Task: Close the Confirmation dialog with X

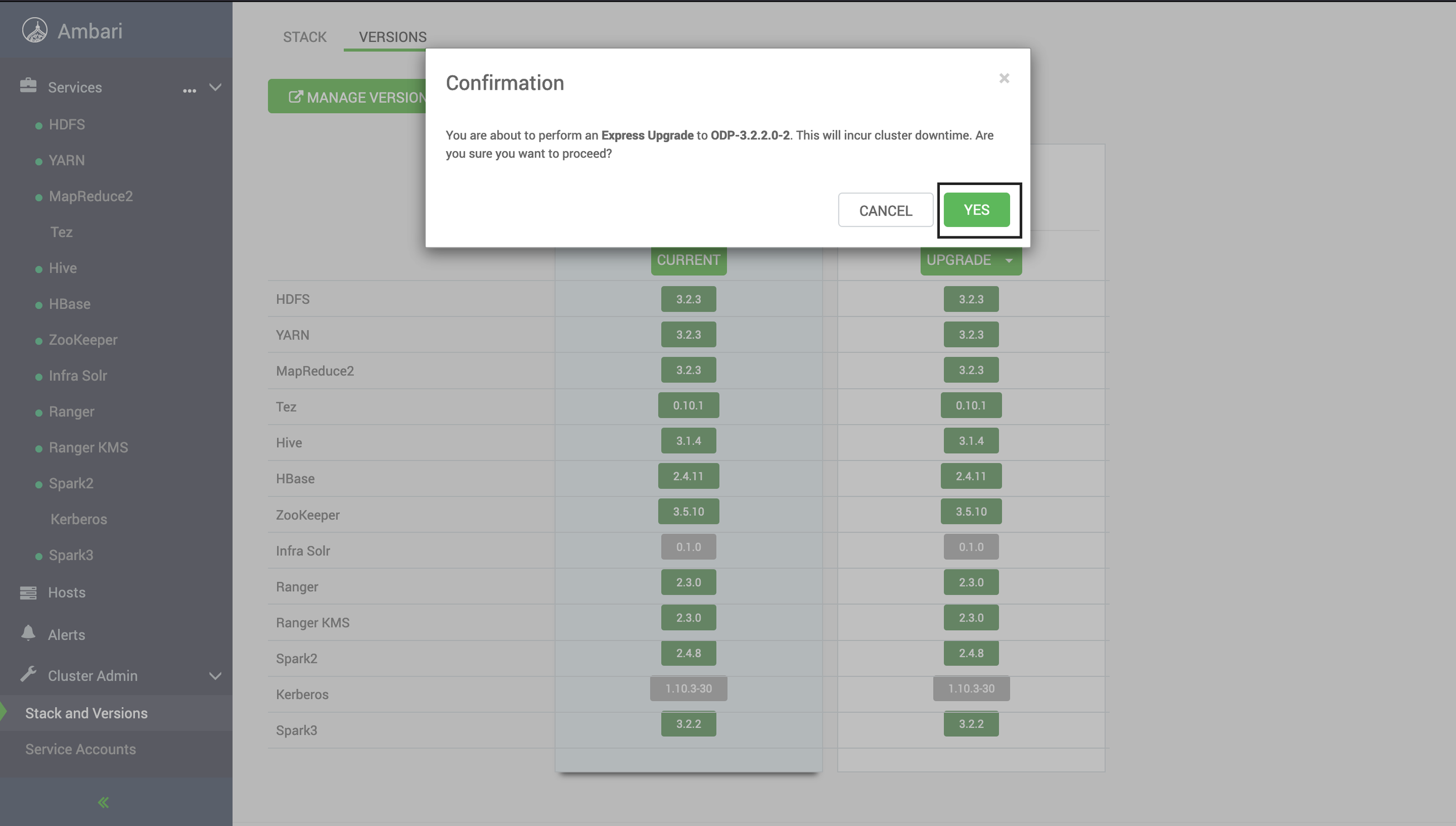Action: pyautogui.click(x=1004, y=78)
